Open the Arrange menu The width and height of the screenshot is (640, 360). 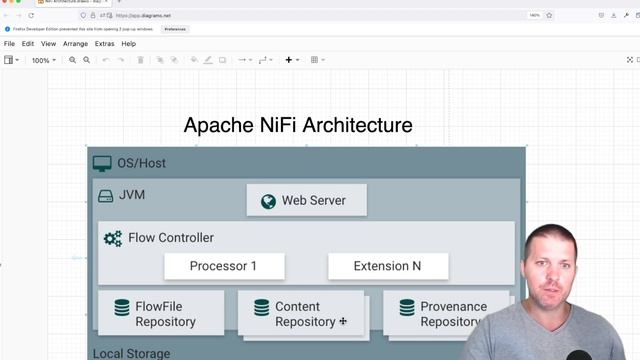coord(76,44)
